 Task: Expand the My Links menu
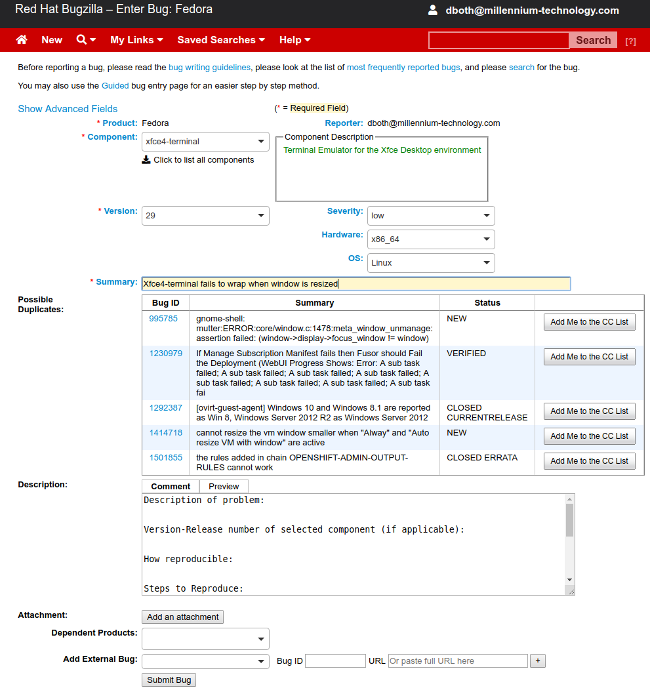136,40
